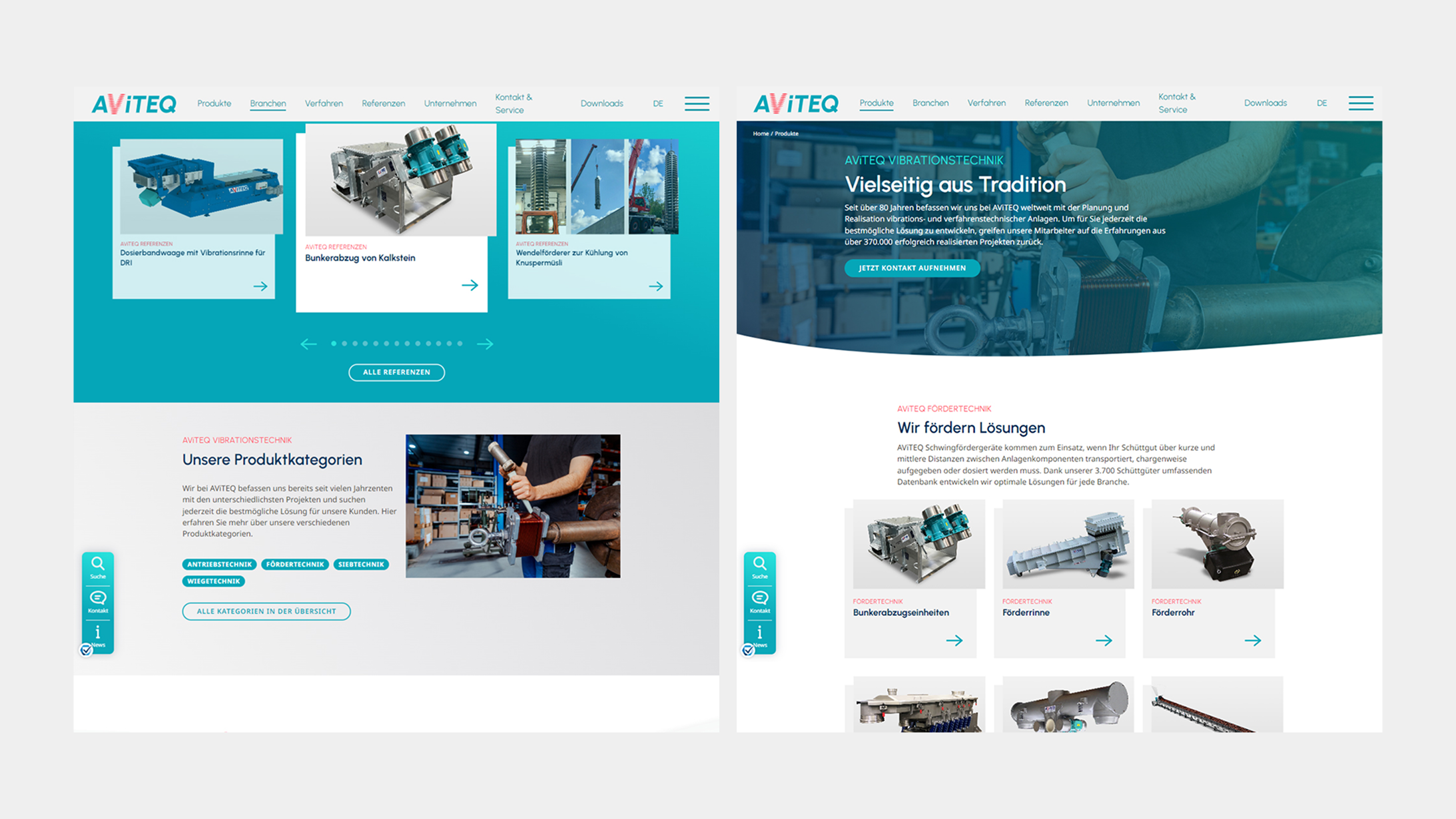
Task: Select FÖRDERTECHNIK category tag
Action: 295,565
